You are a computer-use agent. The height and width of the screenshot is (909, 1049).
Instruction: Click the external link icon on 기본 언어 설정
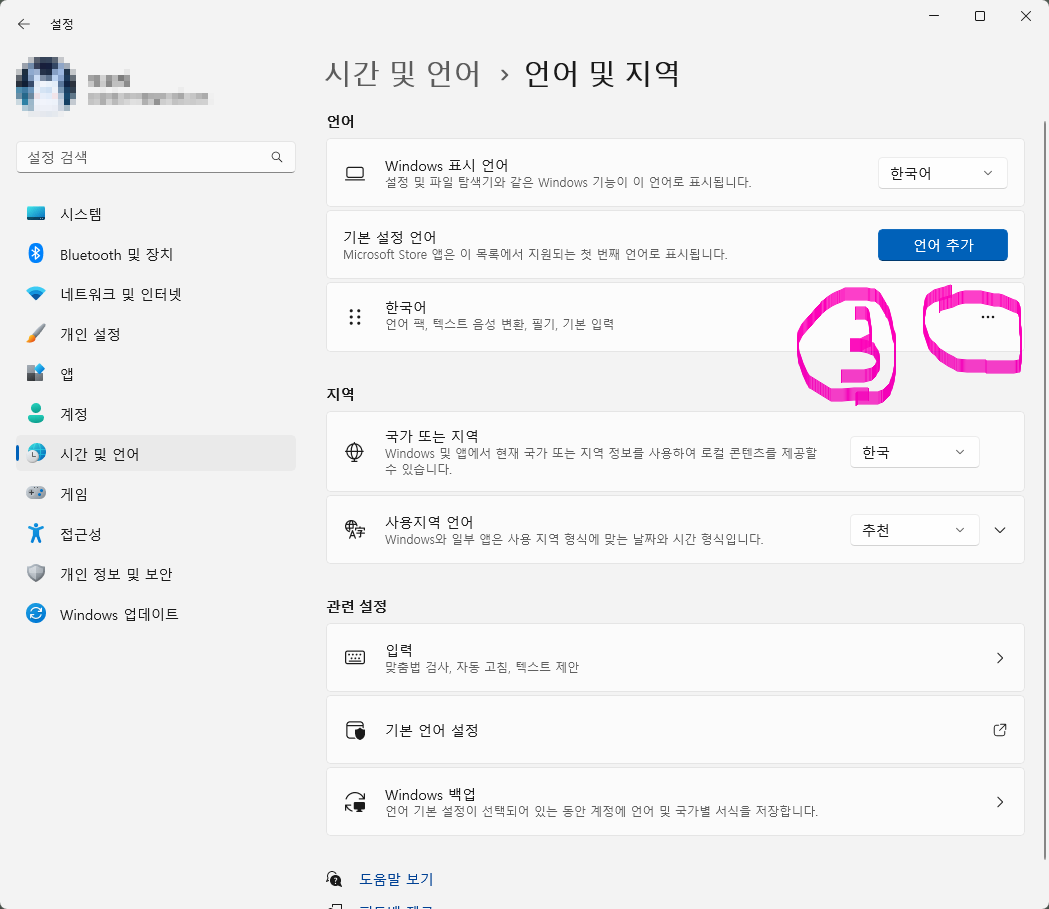point(999,730)
